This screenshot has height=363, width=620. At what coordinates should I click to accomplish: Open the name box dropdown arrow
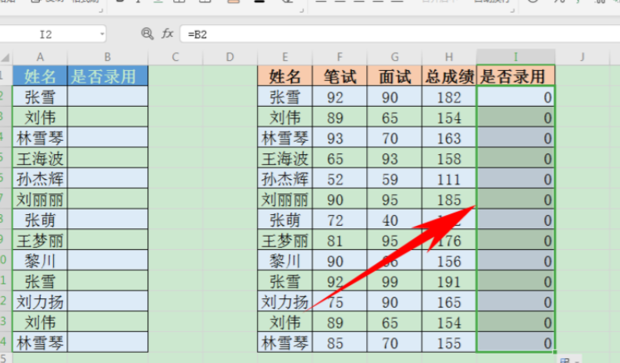pos(102,34)
